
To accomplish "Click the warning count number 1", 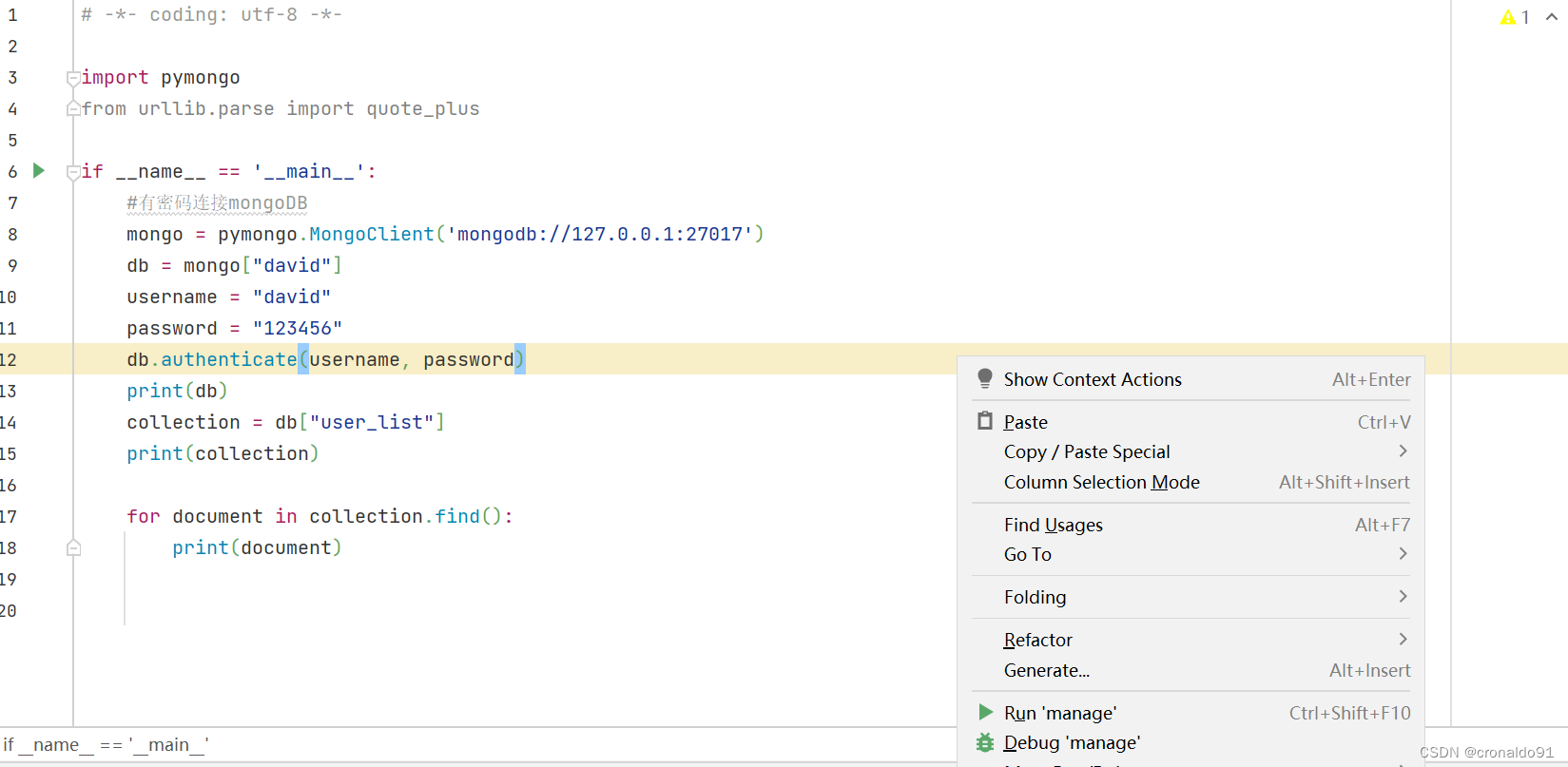I will 1525,17.
